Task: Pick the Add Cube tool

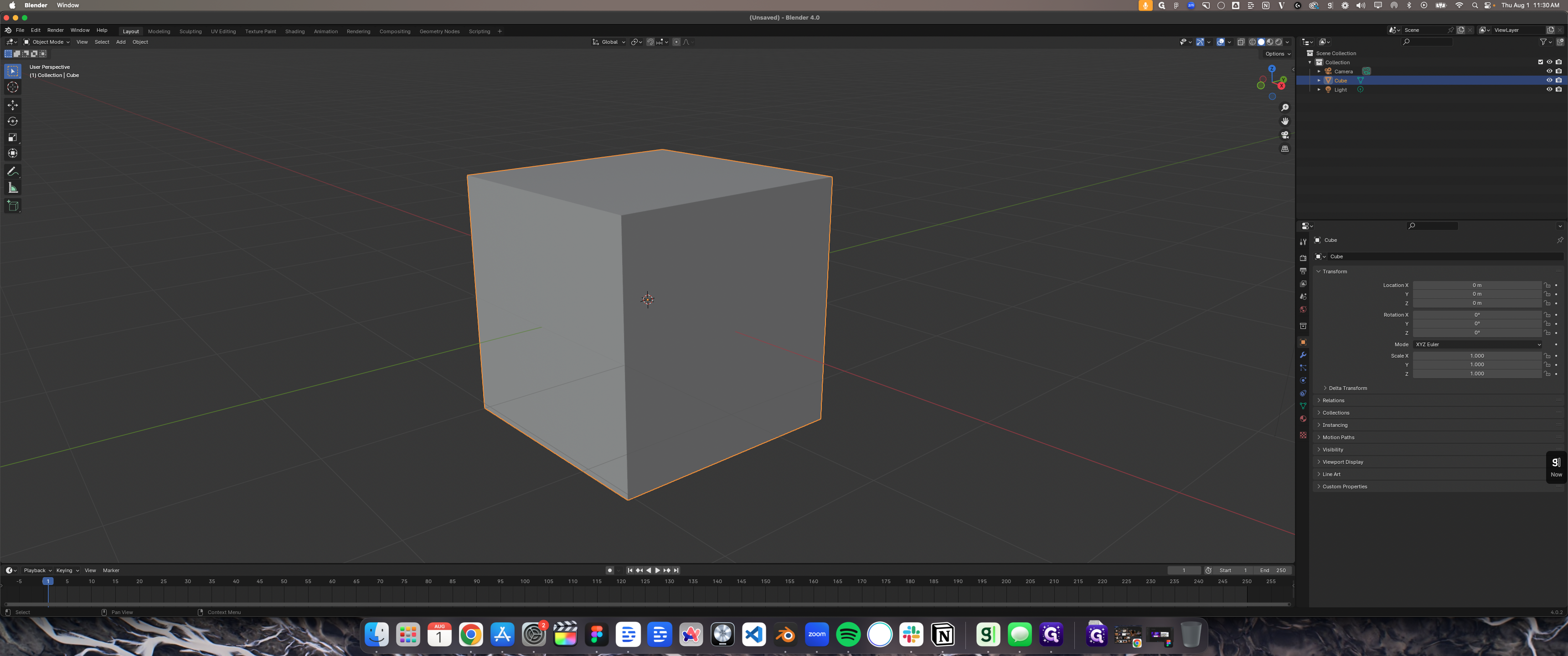Action: tap(13, 206)
